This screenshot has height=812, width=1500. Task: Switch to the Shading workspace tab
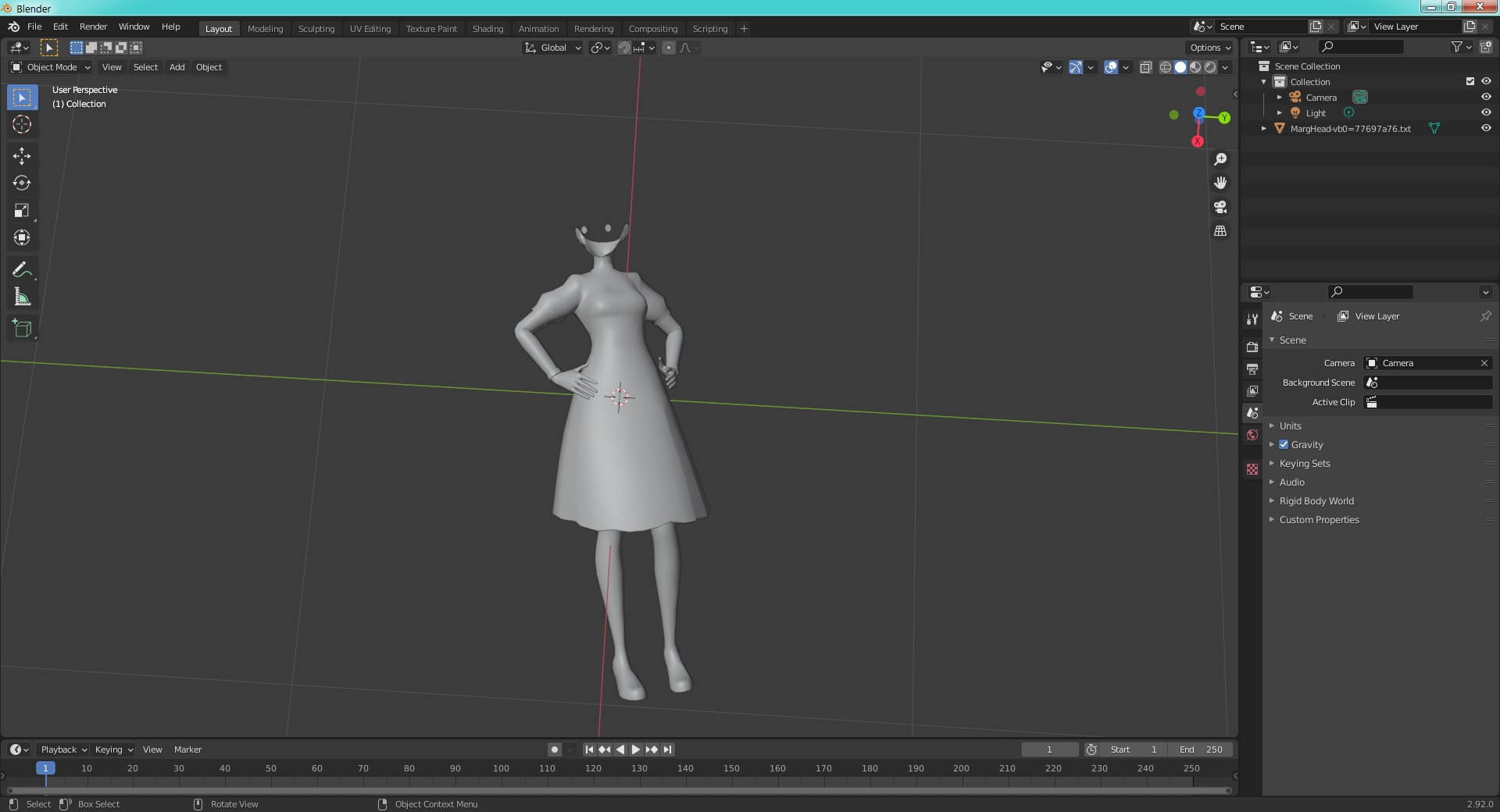click(x=487, y=29)
